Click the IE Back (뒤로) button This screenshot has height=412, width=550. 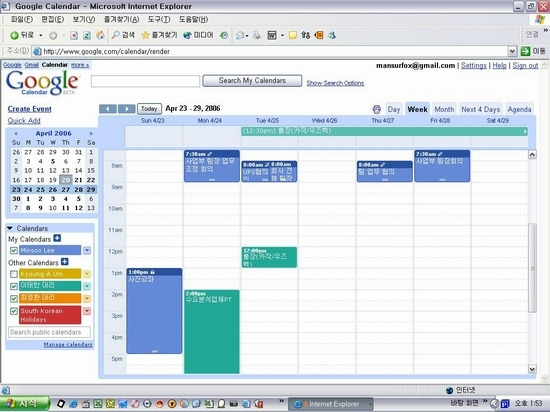point(23,35)
